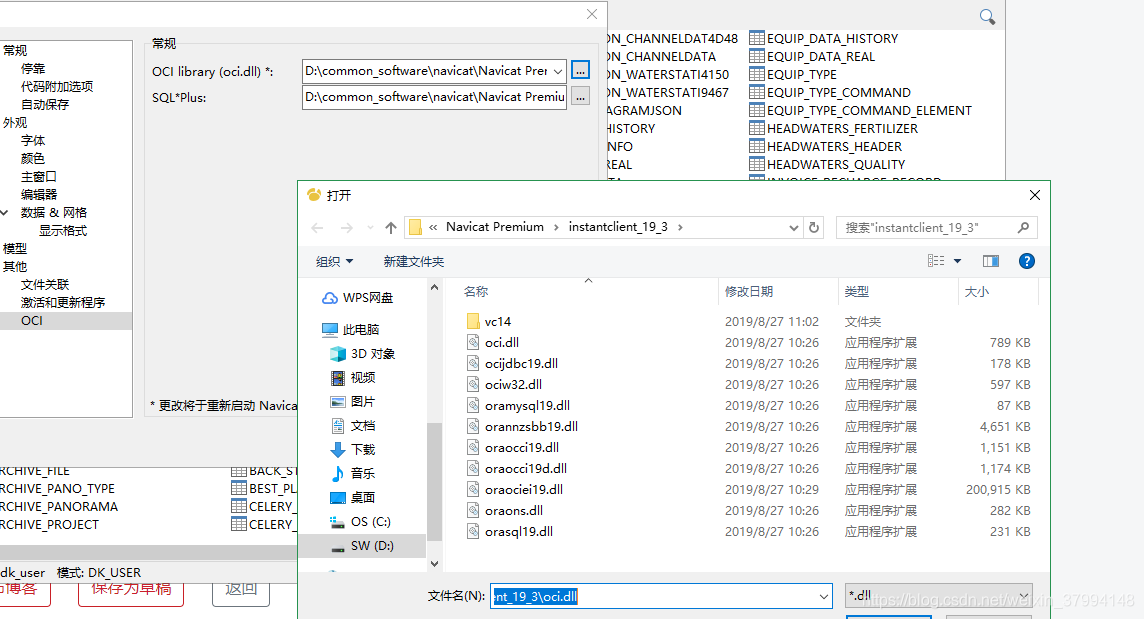Select 常规 in options tree
The width and height of the screenshot is (1144, 619).
pos(15,50)
